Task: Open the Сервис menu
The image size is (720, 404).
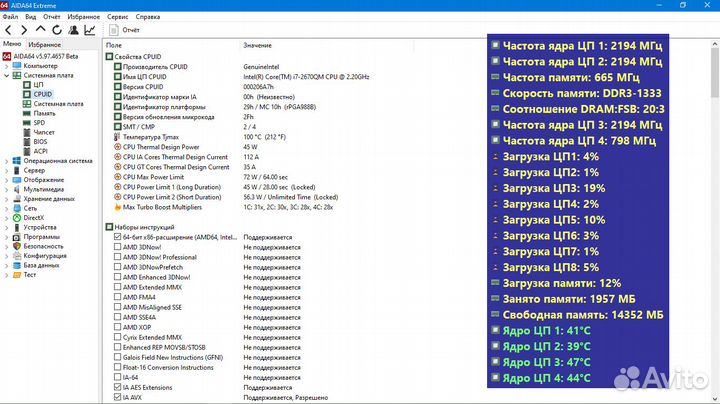Action: click(x=118, y=17)
